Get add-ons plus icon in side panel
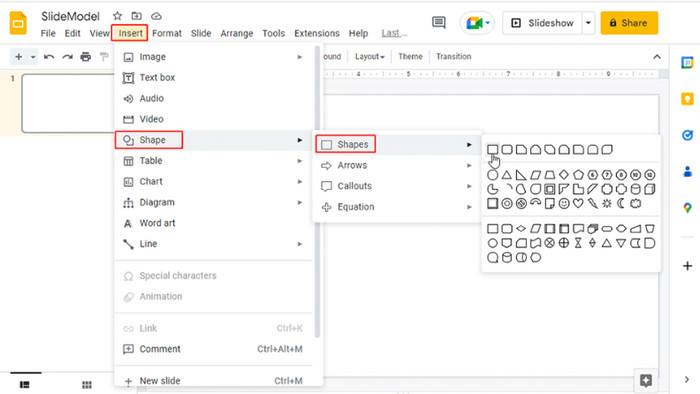Image resolution: width=700 pixels, height=394 pixels. tap(688, 266)
